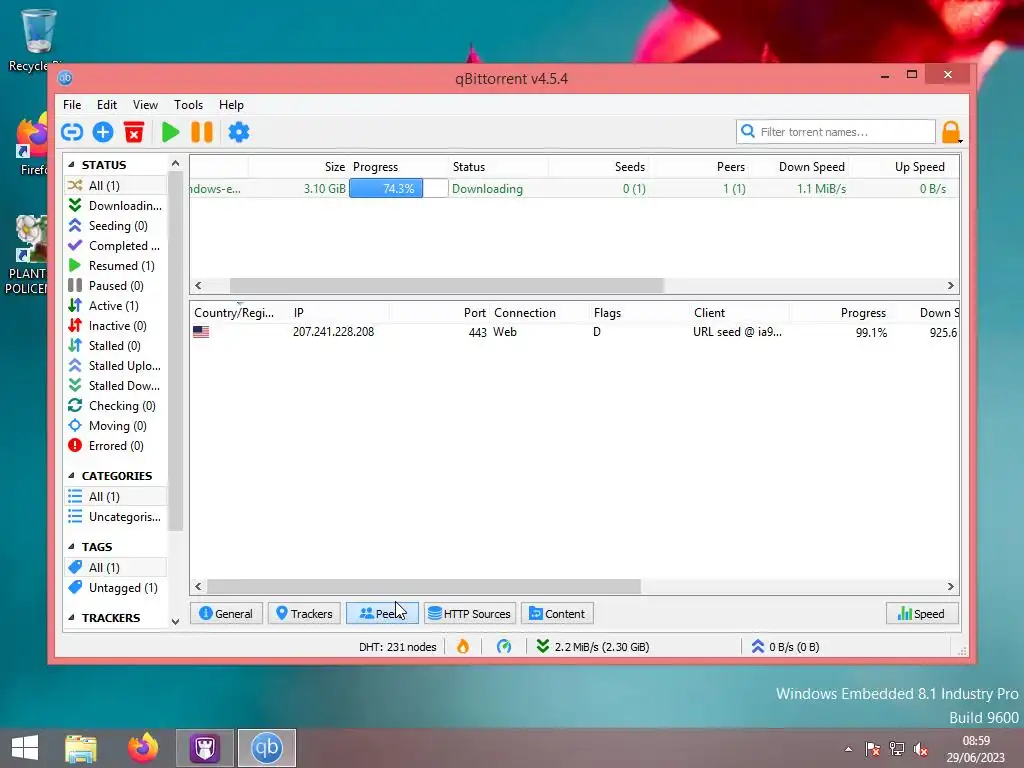Image resolution: width=1024 pixels, height=768 pixels.
Task: Select the Errored (0) filter
Action: click(x=116, y=446)
